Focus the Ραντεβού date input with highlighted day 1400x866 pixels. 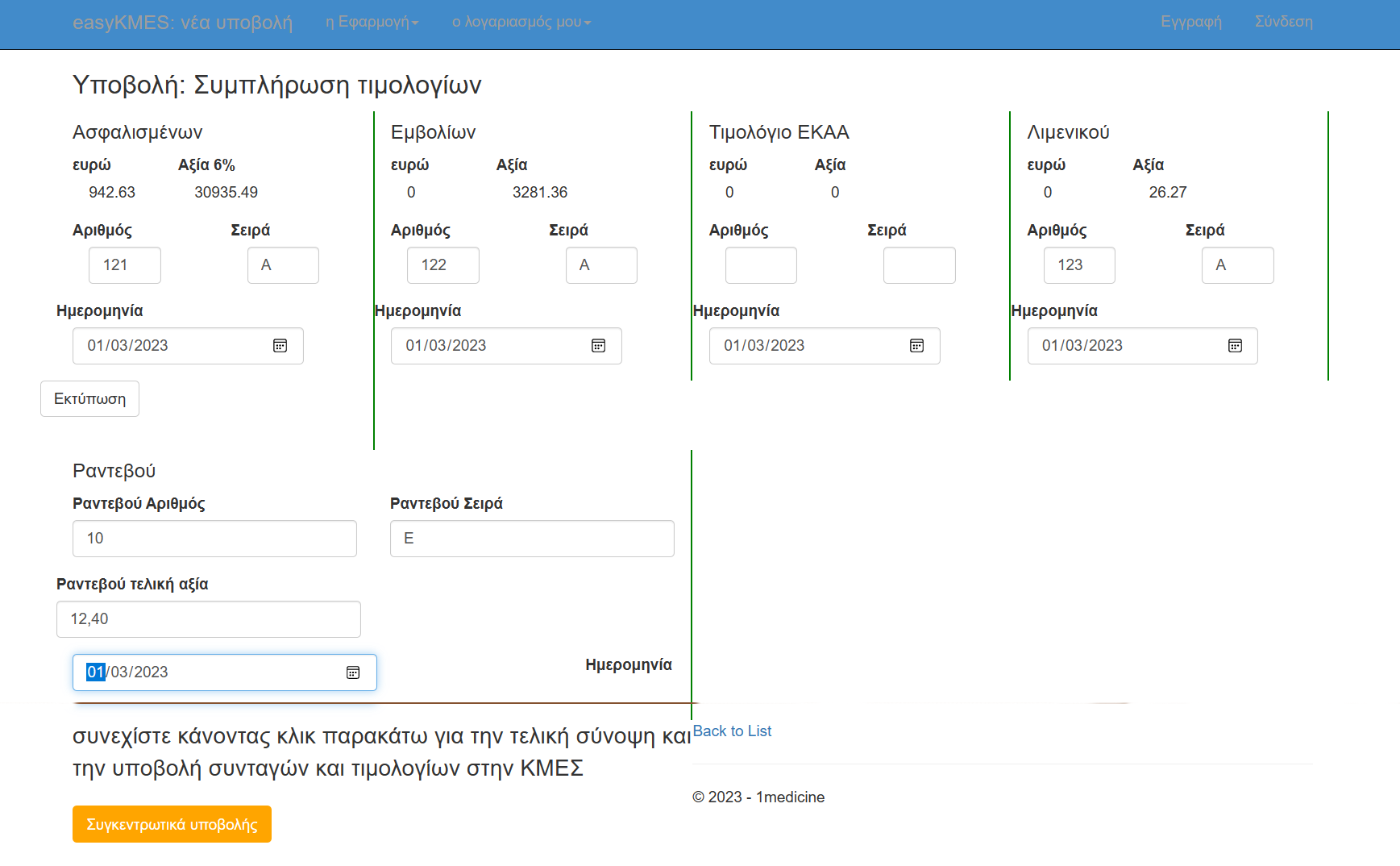pyautogui.click(x=225, y=672)
